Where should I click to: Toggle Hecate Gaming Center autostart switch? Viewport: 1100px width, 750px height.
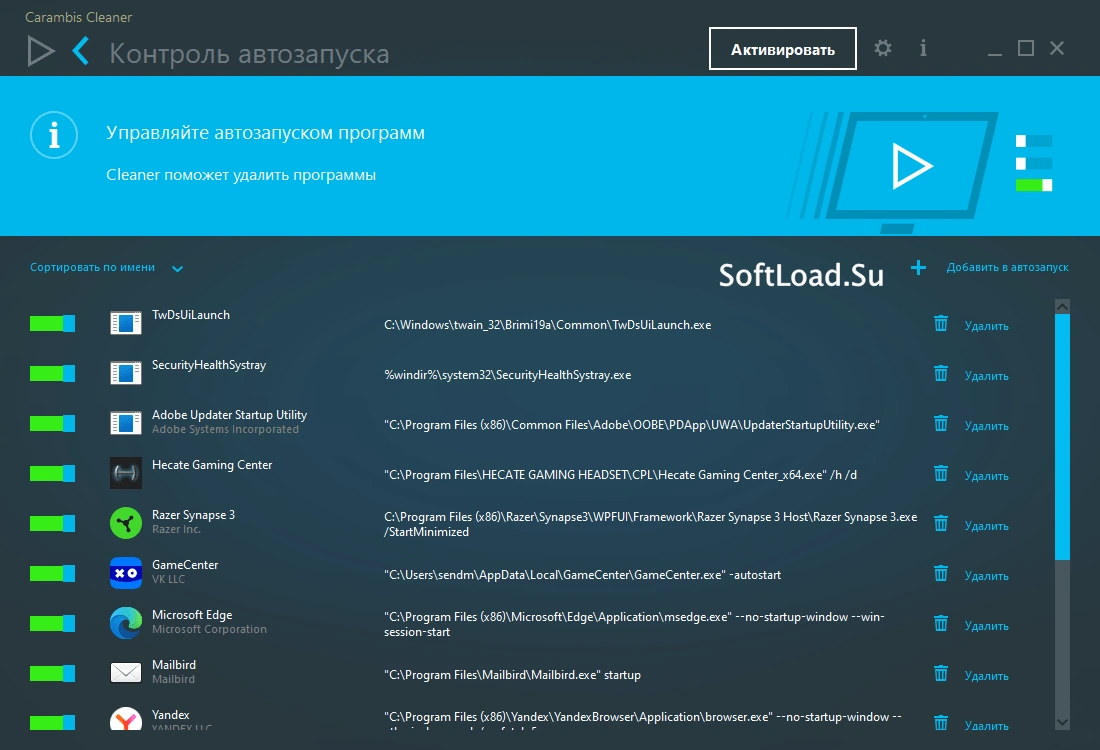tap(53, 474)
